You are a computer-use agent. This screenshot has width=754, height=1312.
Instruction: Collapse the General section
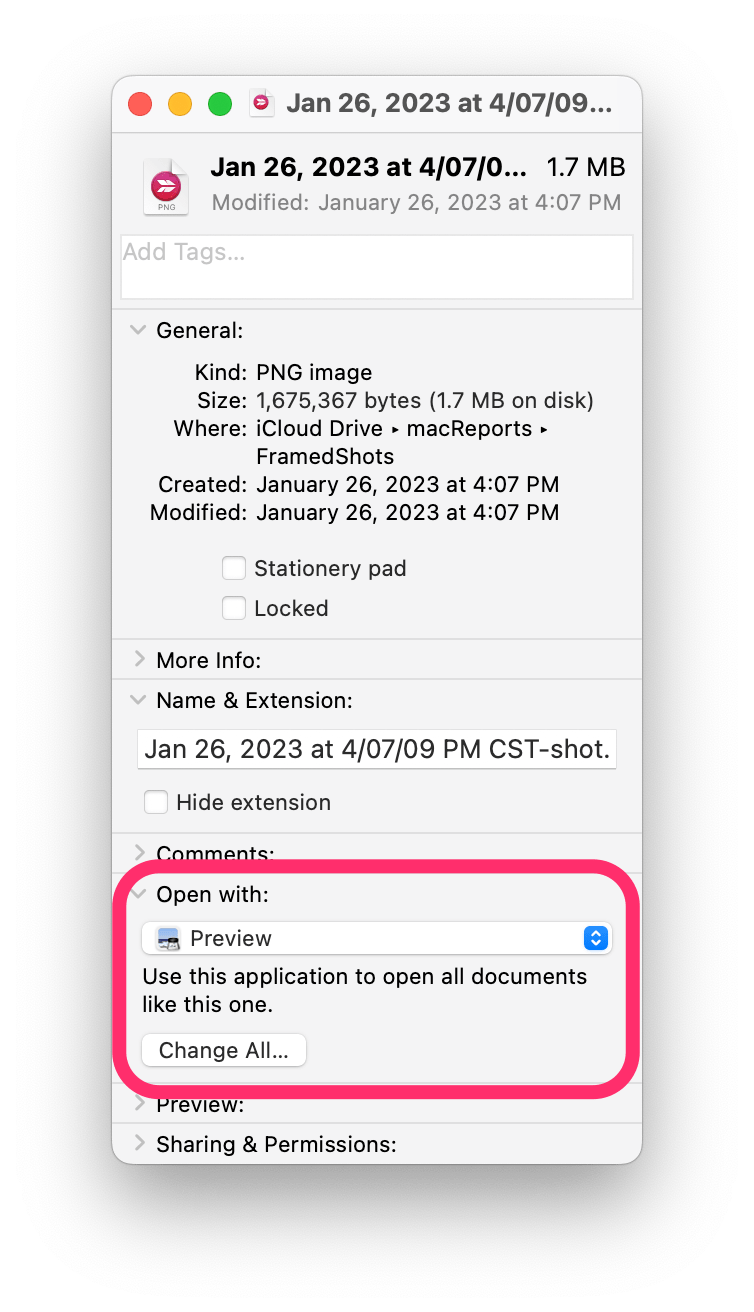pyautogui.click(x=139, y=330)
